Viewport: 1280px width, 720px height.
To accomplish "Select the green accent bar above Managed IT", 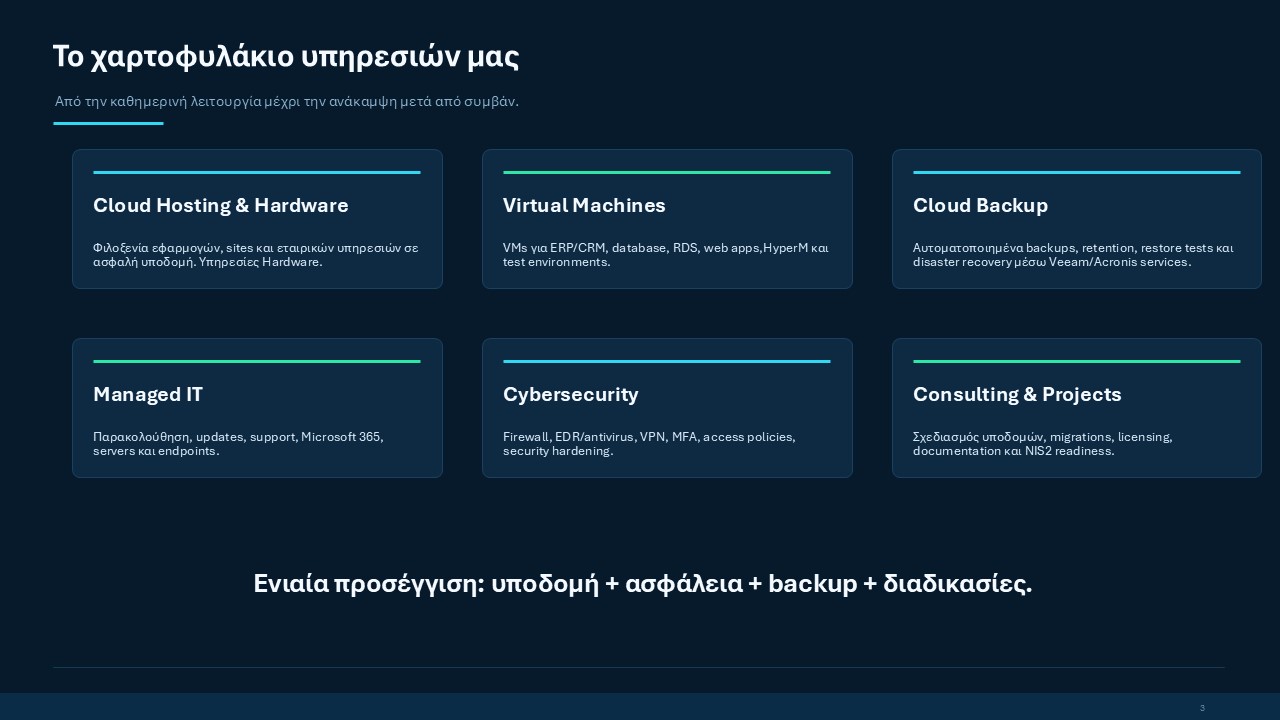I will (x=257, y=361).
